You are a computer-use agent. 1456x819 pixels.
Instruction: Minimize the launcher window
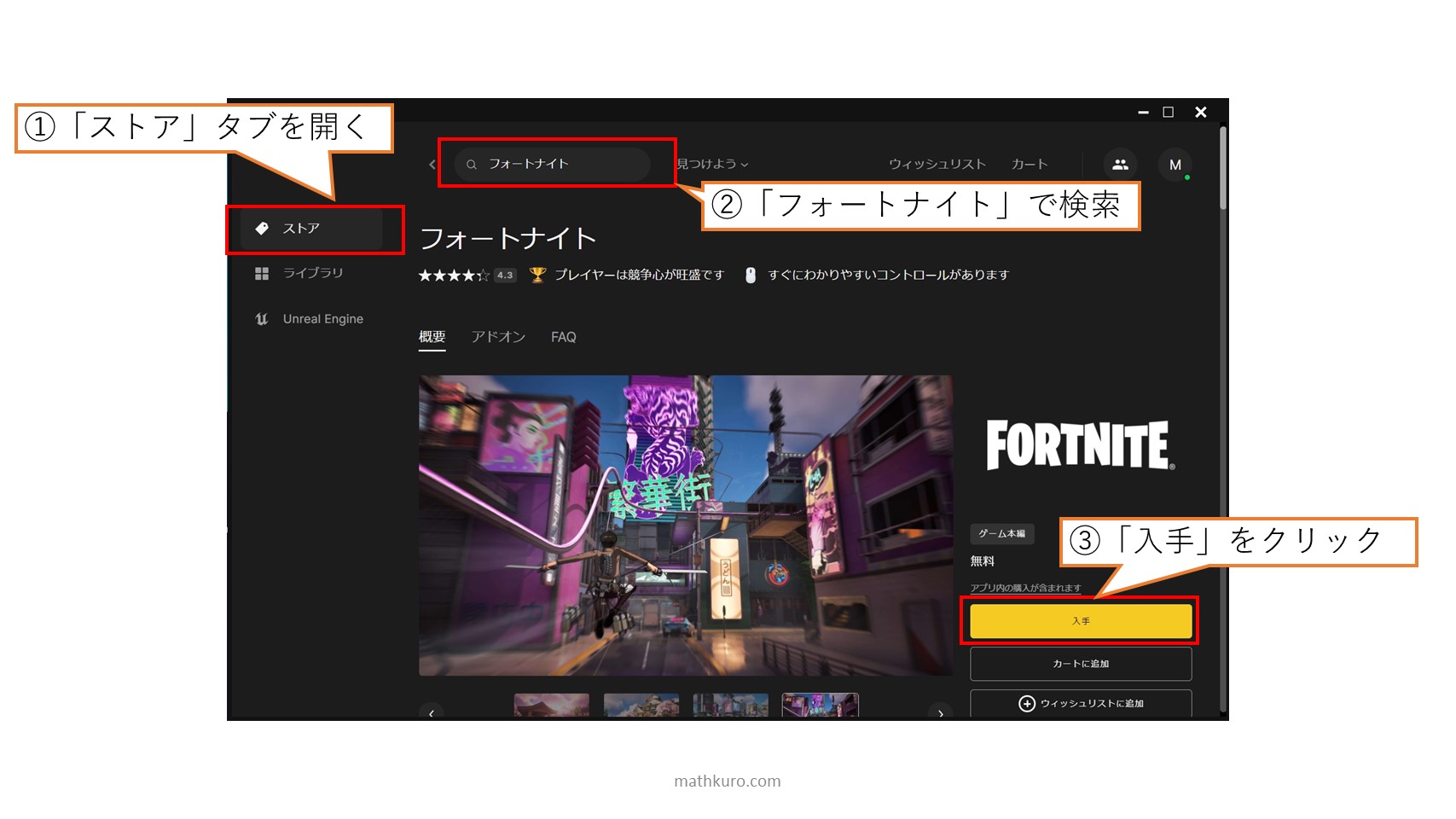click(1143, 112)
